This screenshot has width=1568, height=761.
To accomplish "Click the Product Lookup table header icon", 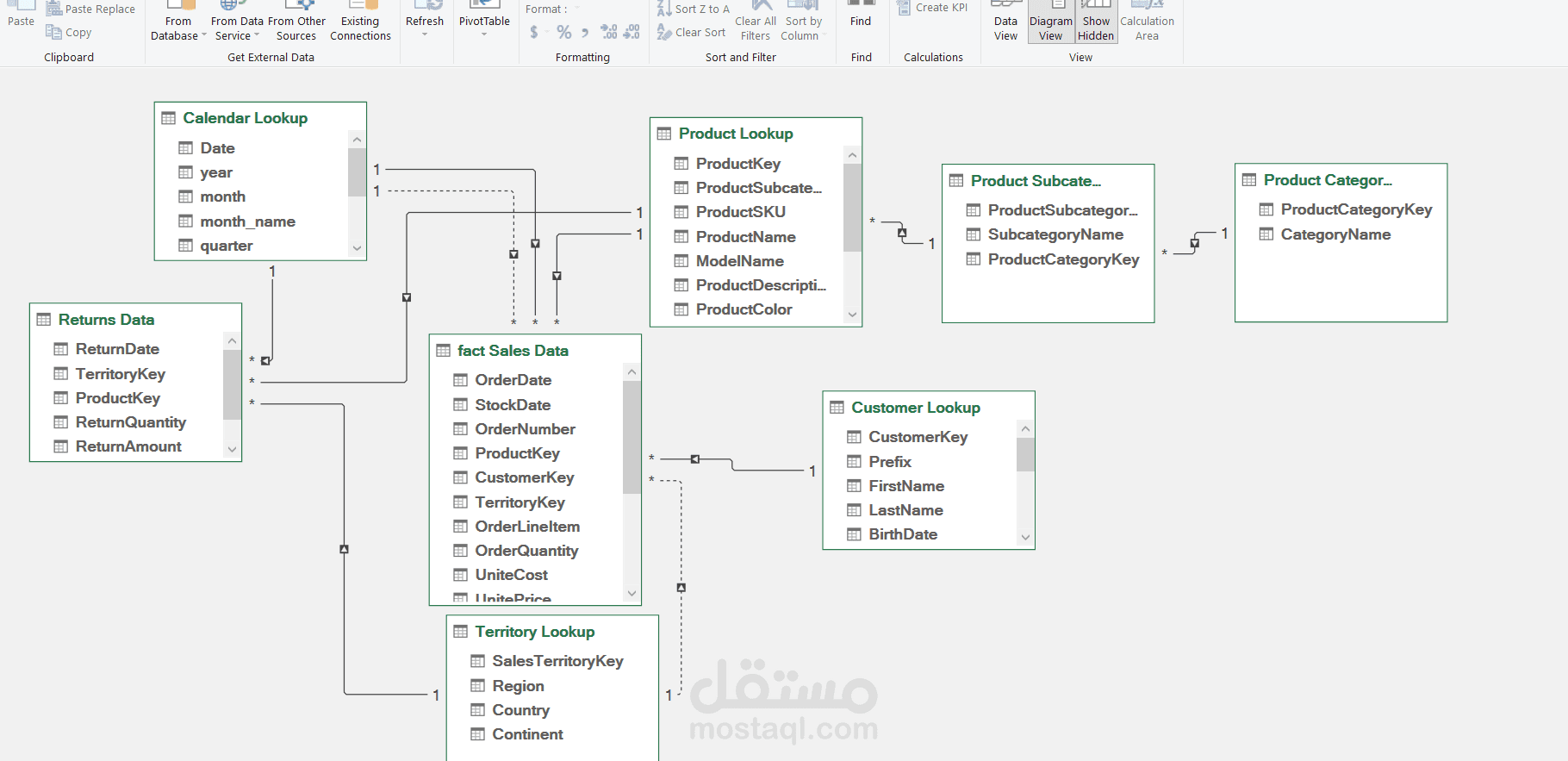I will click(x=664, y=134).
